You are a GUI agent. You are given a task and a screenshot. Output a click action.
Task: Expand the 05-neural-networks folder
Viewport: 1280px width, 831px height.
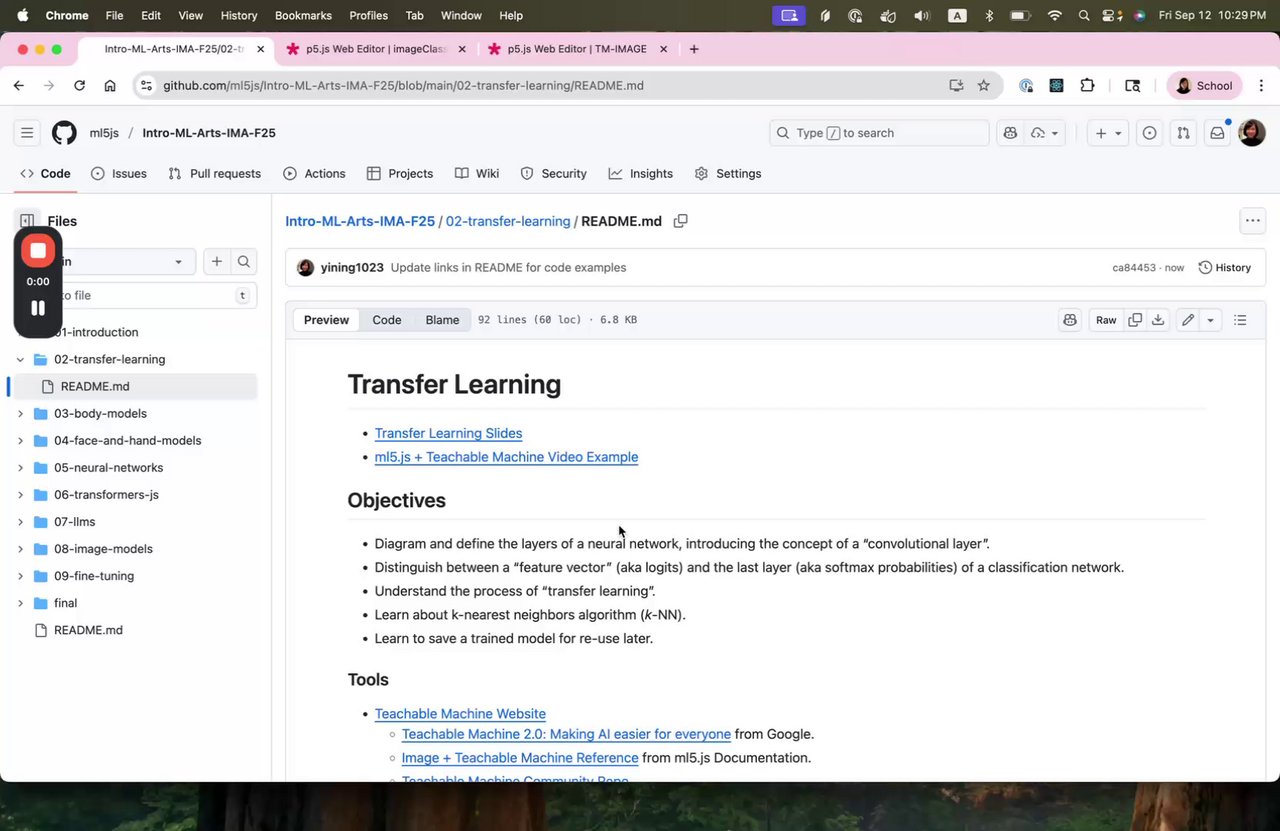tap(20, 468)
